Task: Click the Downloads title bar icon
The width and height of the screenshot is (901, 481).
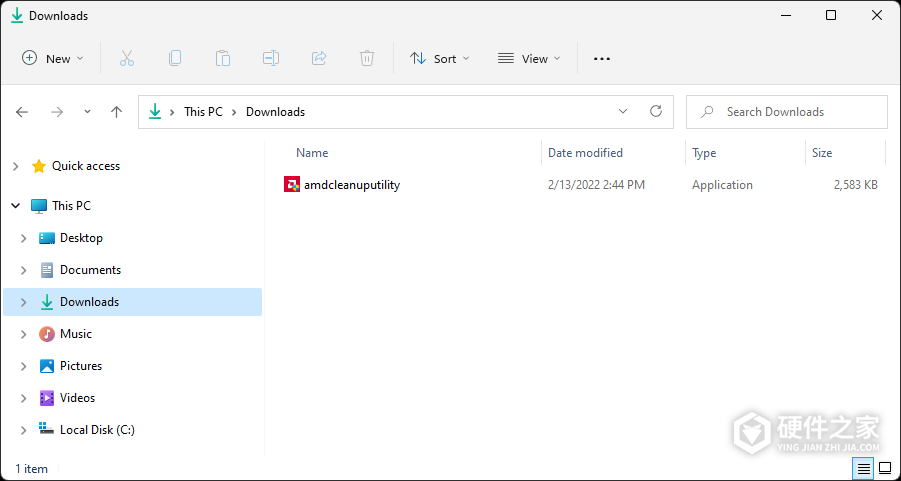Action: click(x=17, y=16)
